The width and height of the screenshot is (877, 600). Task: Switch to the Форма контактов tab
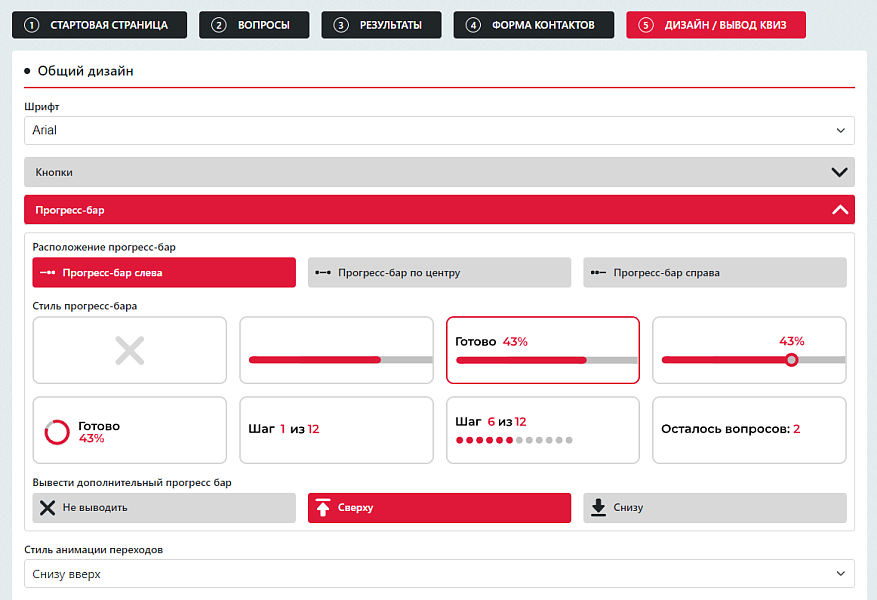pos(532,25)
